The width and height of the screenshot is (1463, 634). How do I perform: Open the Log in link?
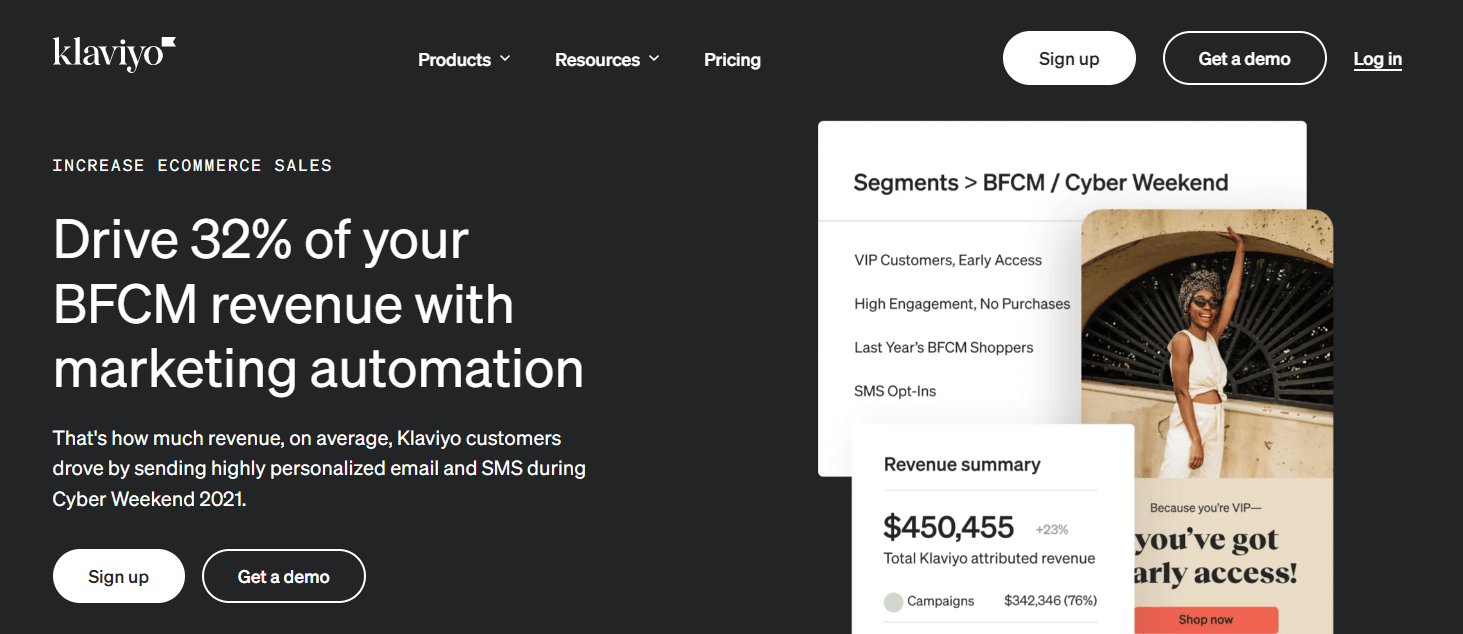(1377, 59)
